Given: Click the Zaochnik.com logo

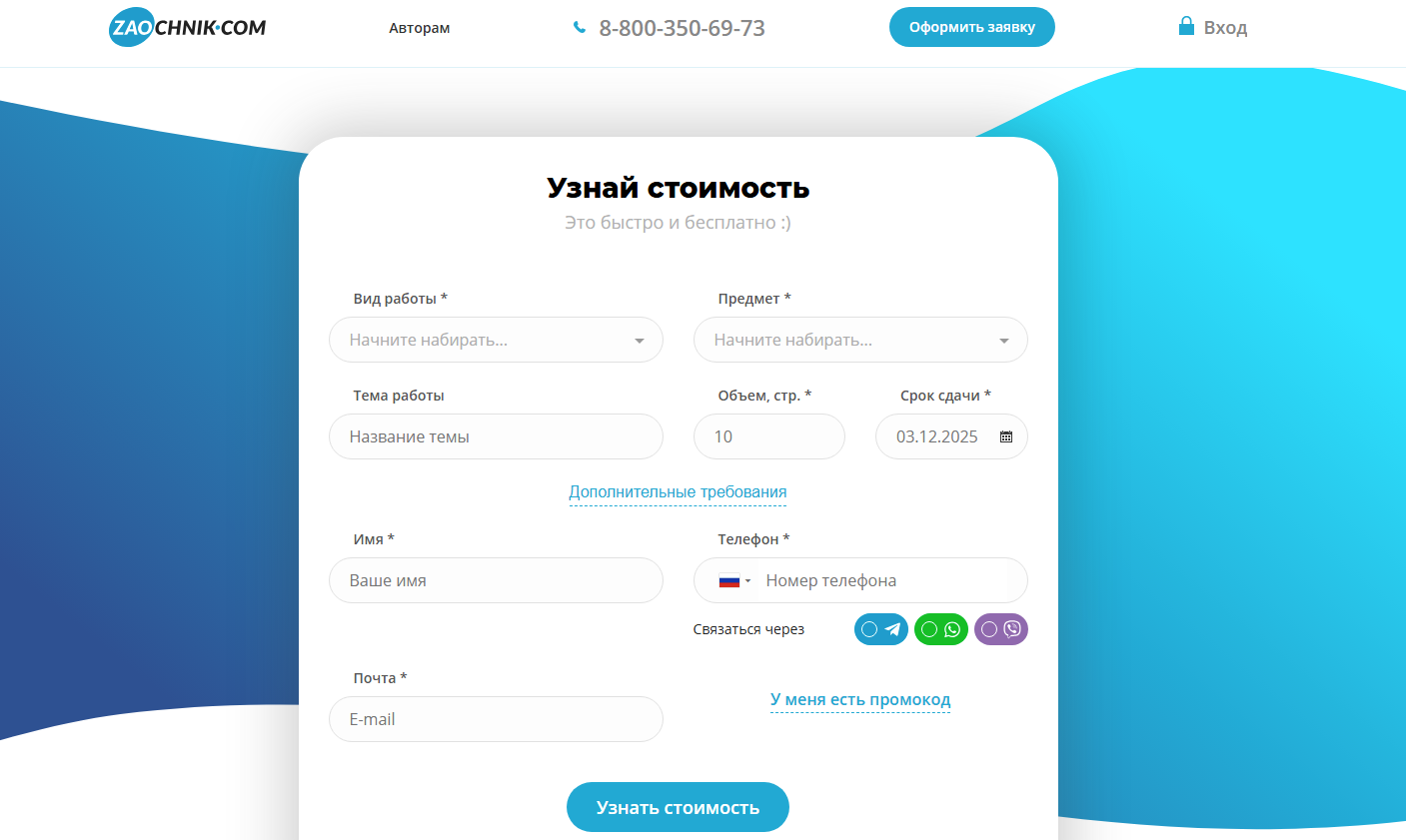Looking at the screenshot, I should pos(187,28).
